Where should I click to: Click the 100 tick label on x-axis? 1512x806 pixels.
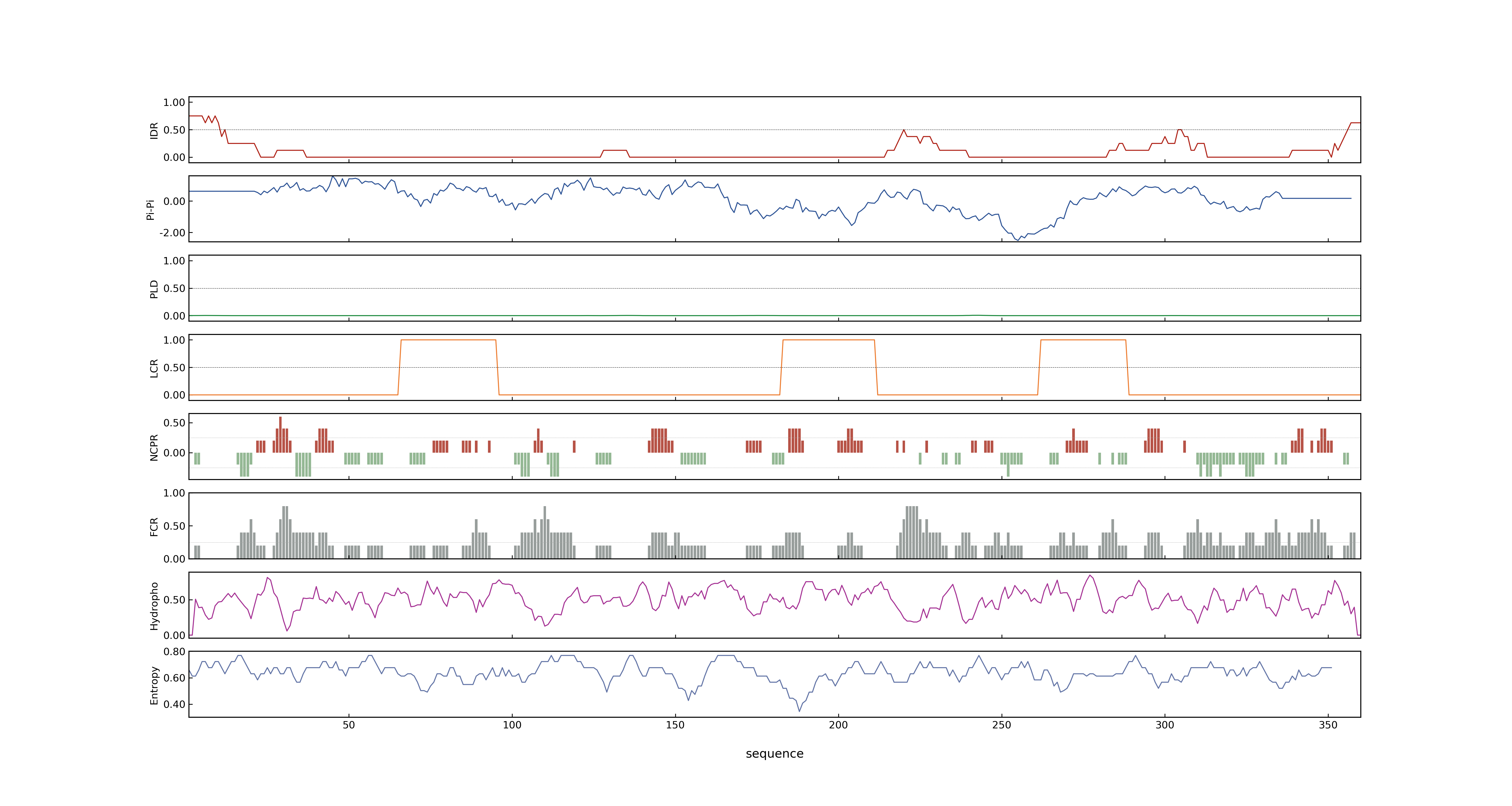click(x=512, y=725)
